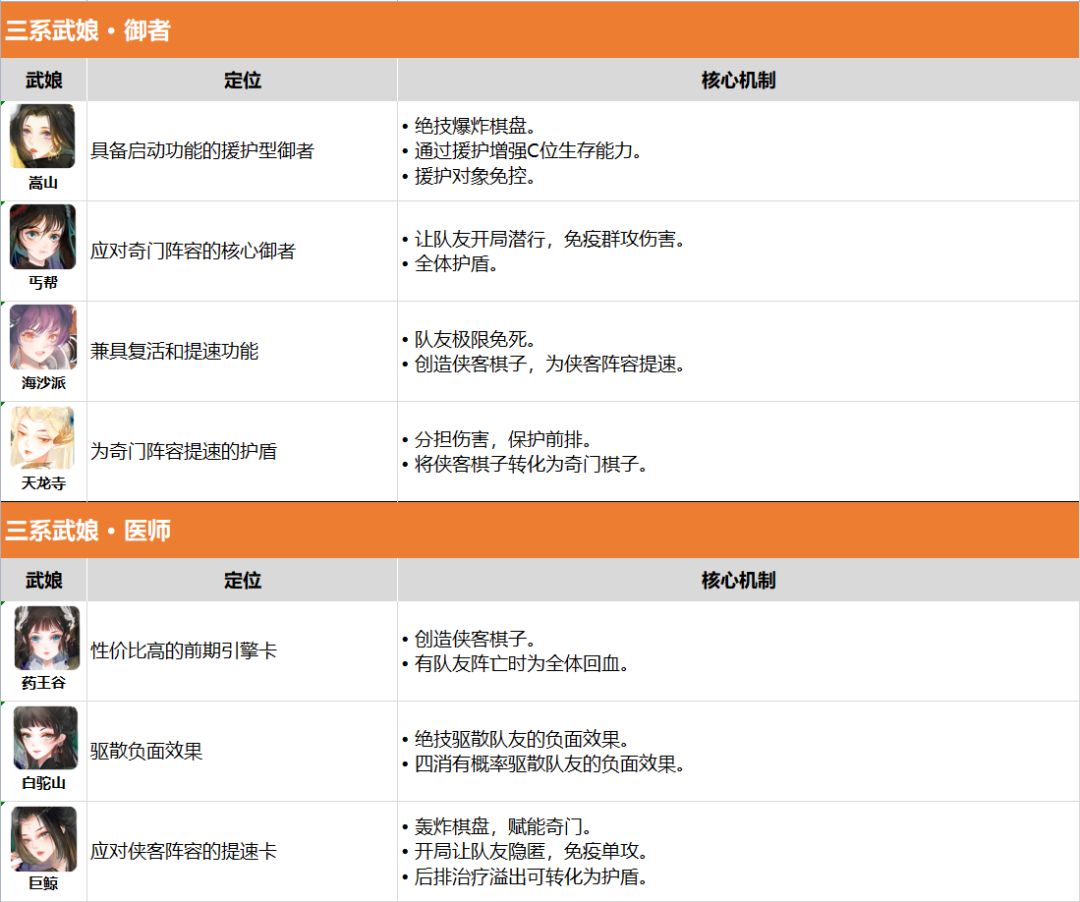Viewport: 1080px width, 902px height.
Task: Click the line 援护对象免控。
Action: click(x=469, y=176)
